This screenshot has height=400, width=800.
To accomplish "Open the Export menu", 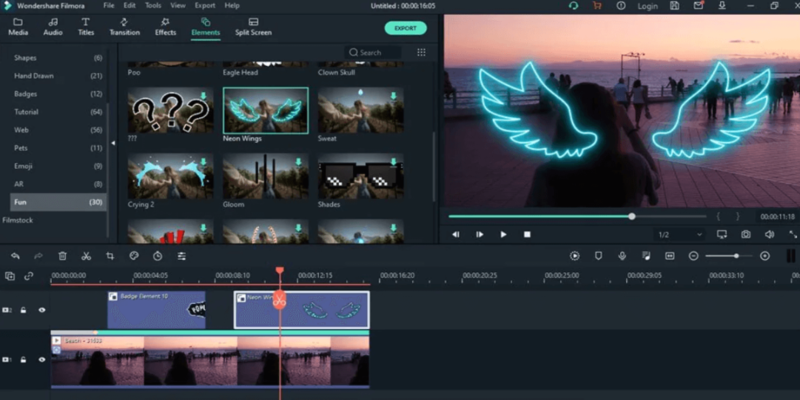I will point(205,6).
